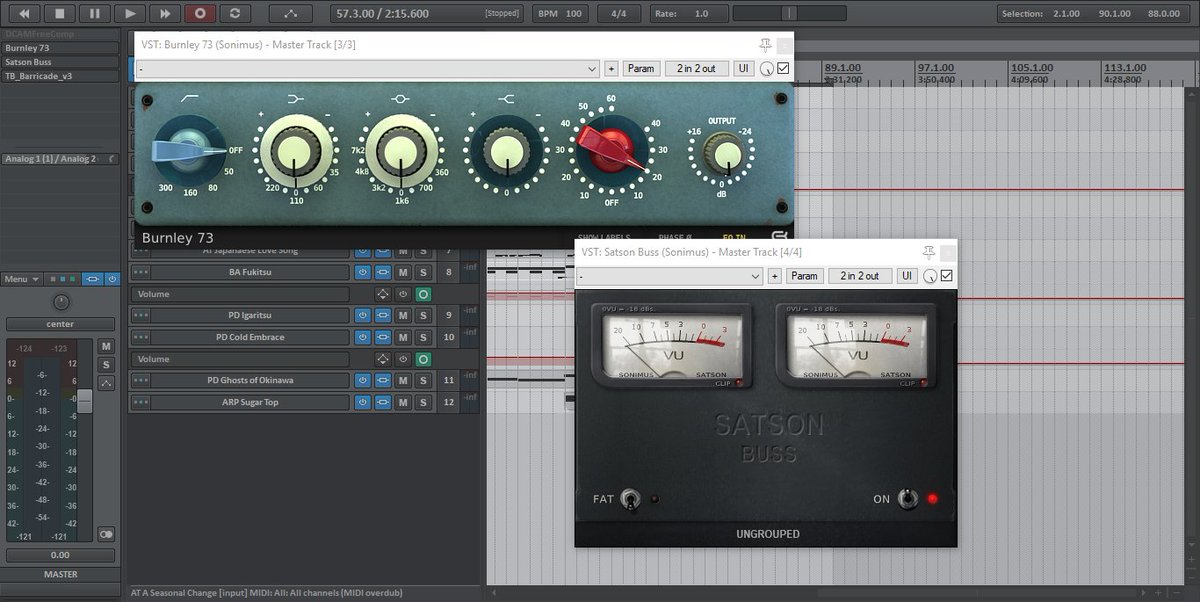Click the Burnley 73 wet/dry mix knob
This screenshot has width=1200, height=602.
(766, 69)
